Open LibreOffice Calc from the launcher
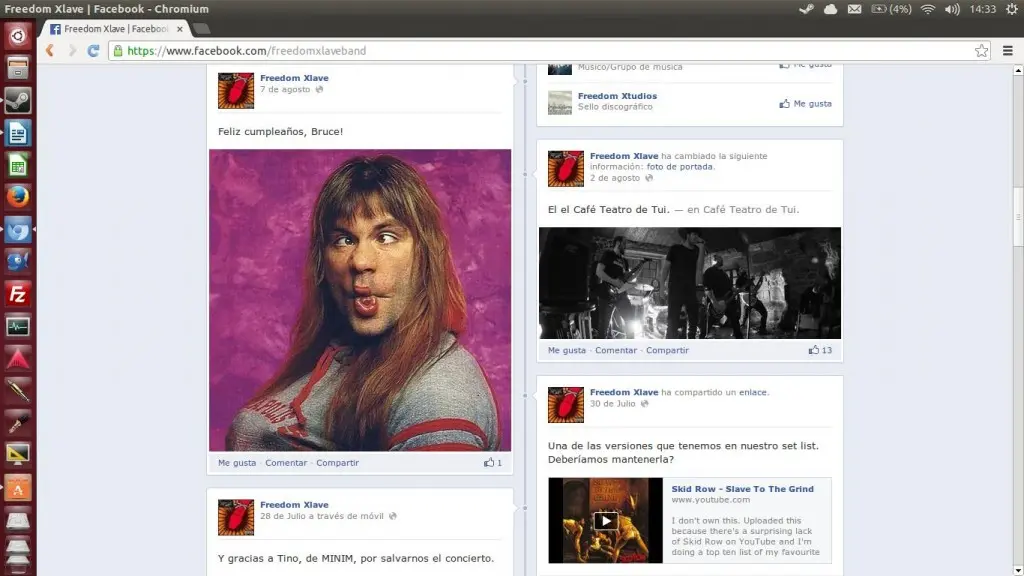 pos(18,165)
